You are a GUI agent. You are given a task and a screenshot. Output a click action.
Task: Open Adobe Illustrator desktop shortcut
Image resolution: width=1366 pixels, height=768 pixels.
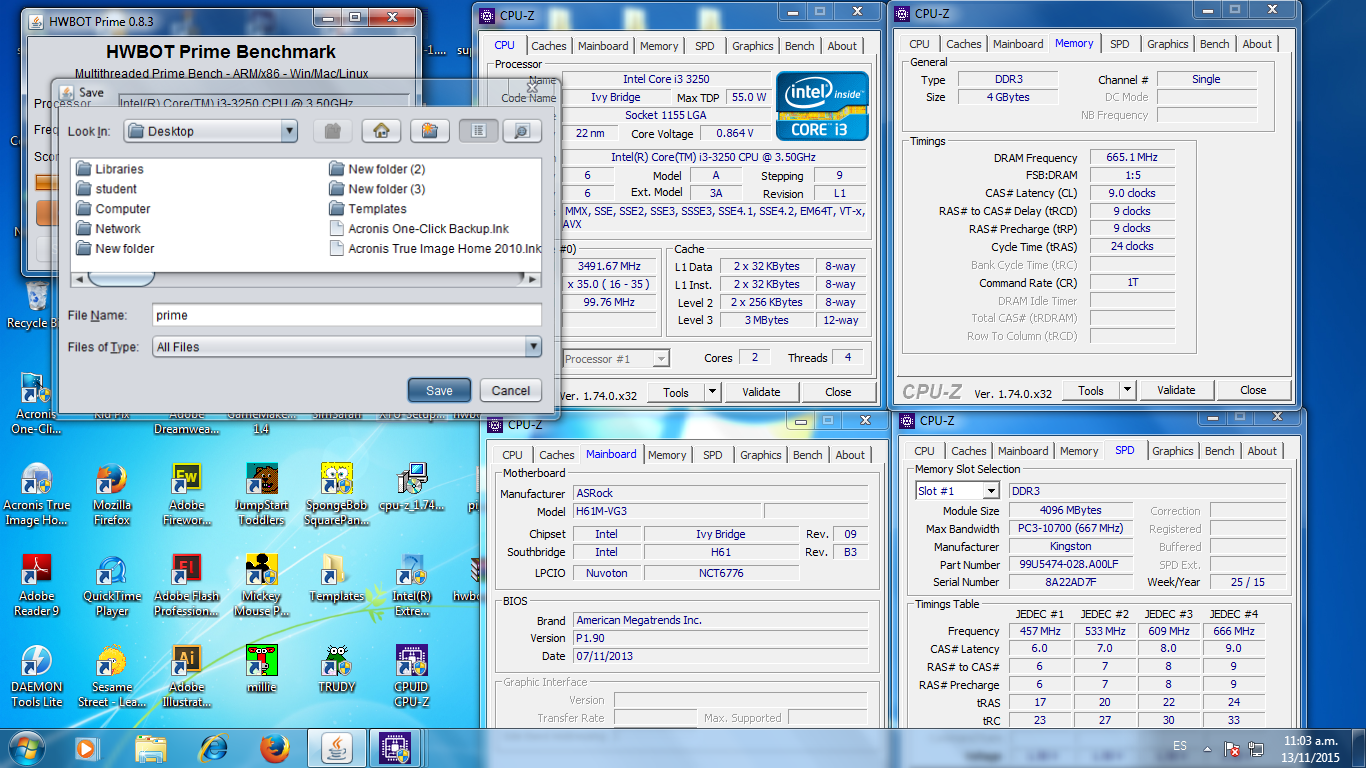point(187,676)
